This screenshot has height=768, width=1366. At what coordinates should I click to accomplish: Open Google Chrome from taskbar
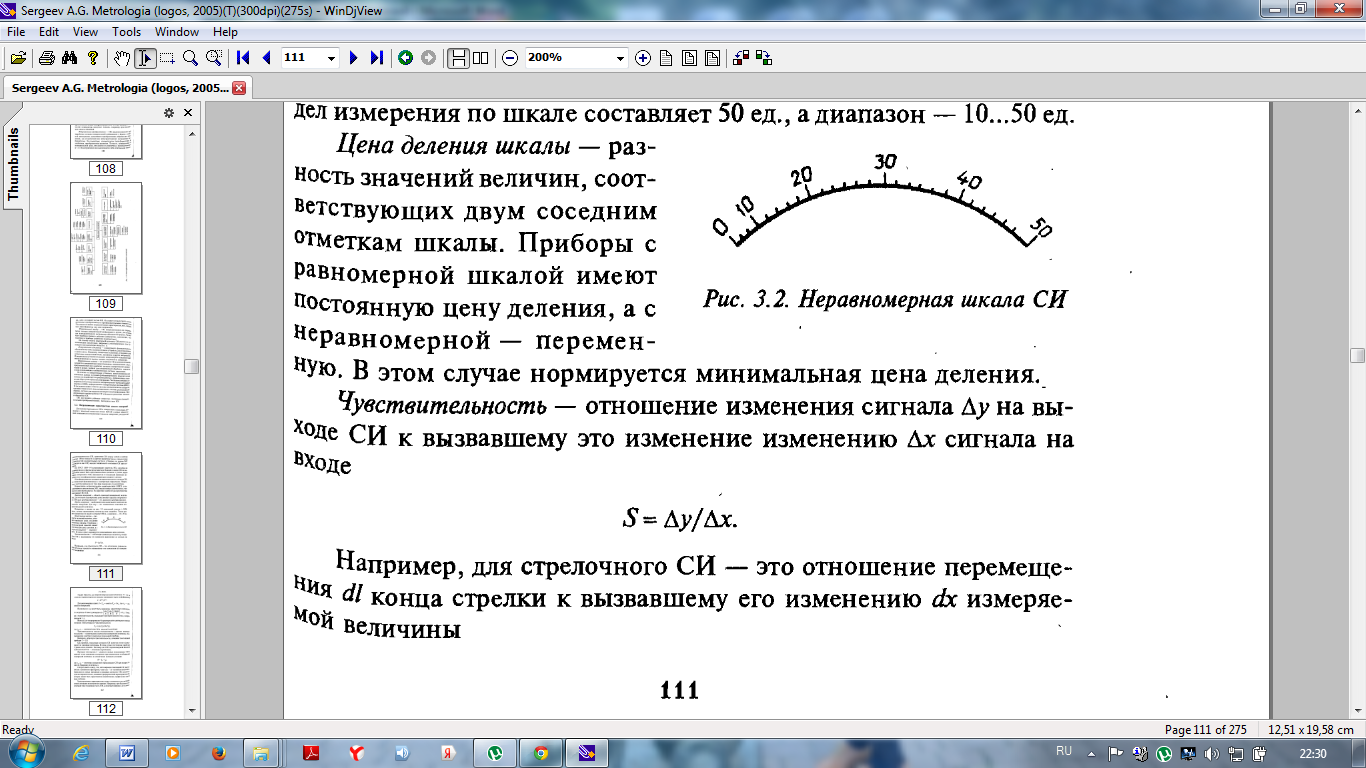tap(541, 753)
